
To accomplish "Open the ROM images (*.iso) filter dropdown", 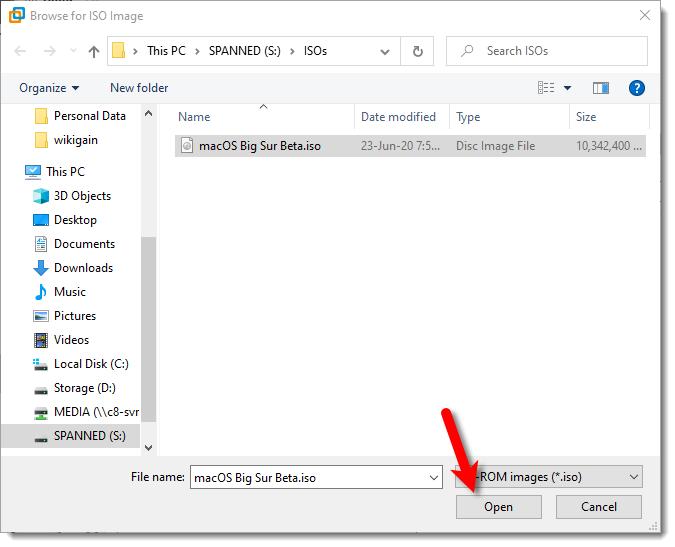I will click(548, 476).
